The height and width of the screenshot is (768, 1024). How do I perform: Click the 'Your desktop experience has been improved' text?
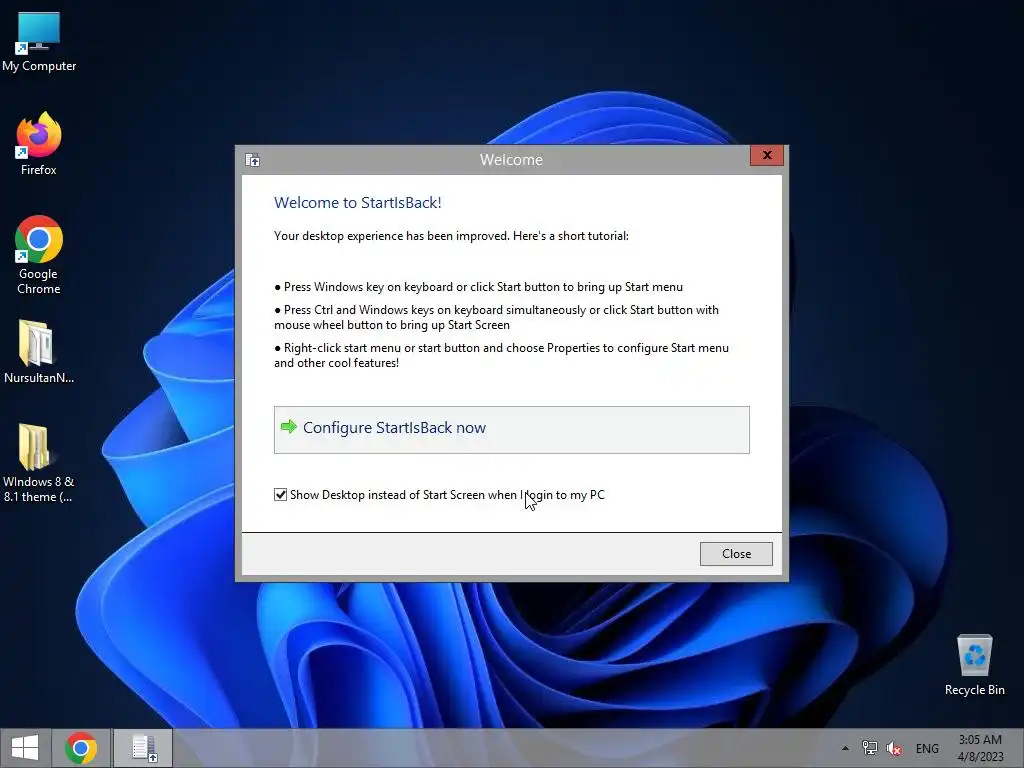point(451,236)
